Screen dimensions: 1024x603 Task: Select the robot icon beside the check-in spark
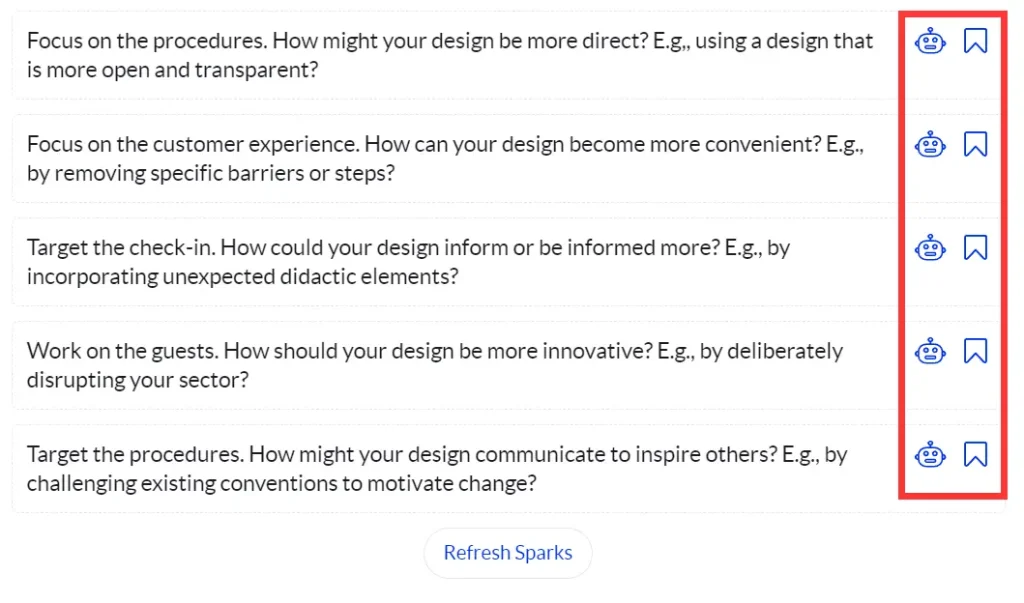coord(931,247)
